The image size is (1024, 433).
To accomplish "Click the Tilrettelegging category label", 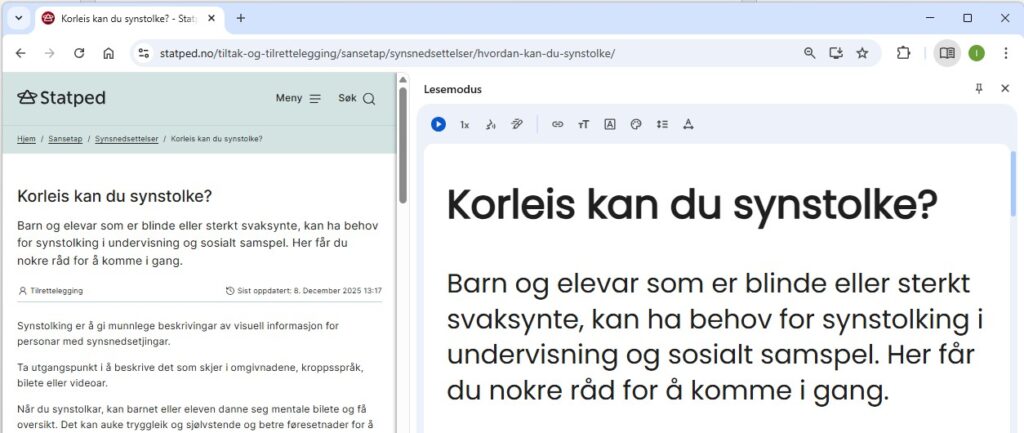I will [51, 291].
